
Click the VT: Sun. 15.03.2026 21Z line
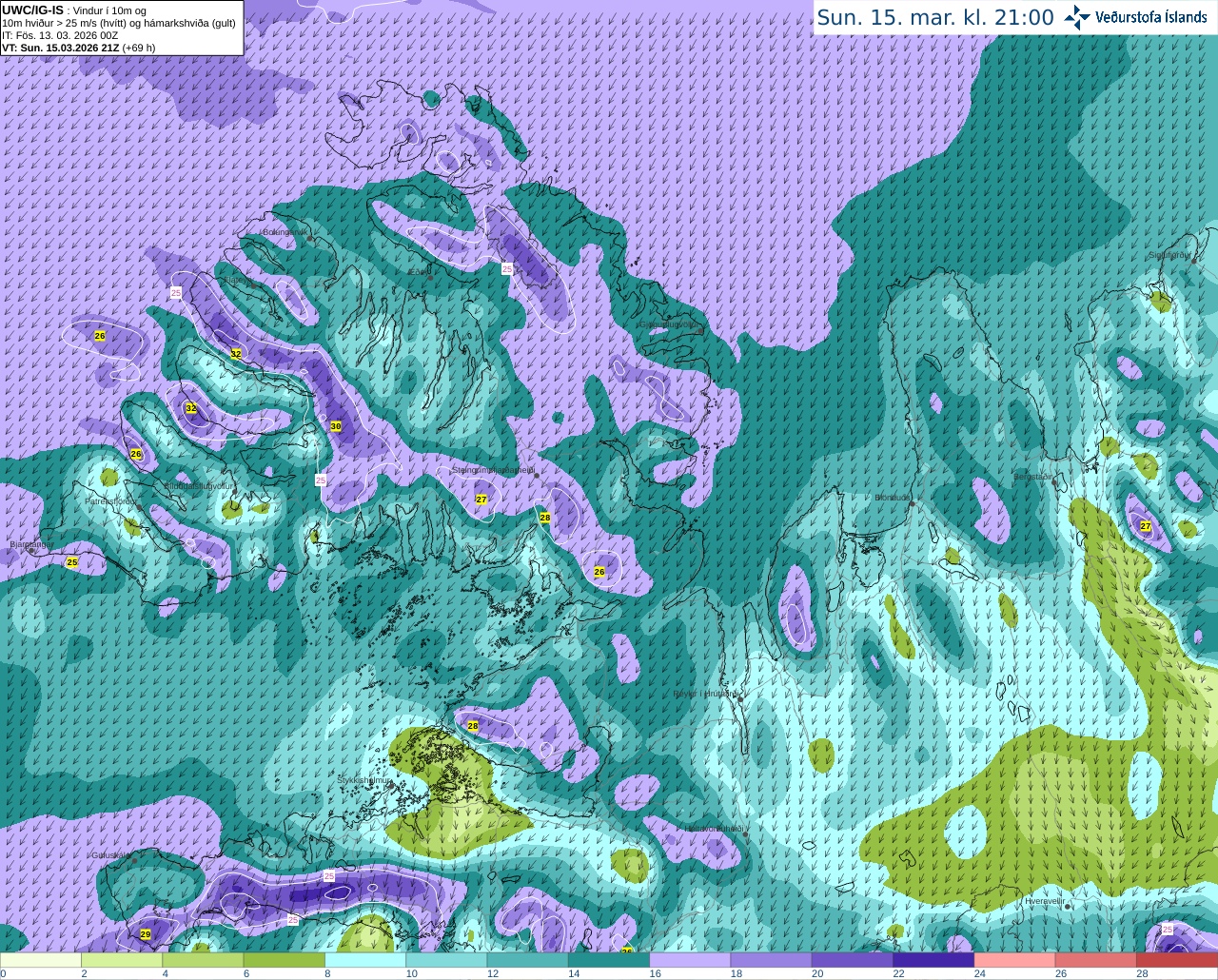click(x=78, y=48)
